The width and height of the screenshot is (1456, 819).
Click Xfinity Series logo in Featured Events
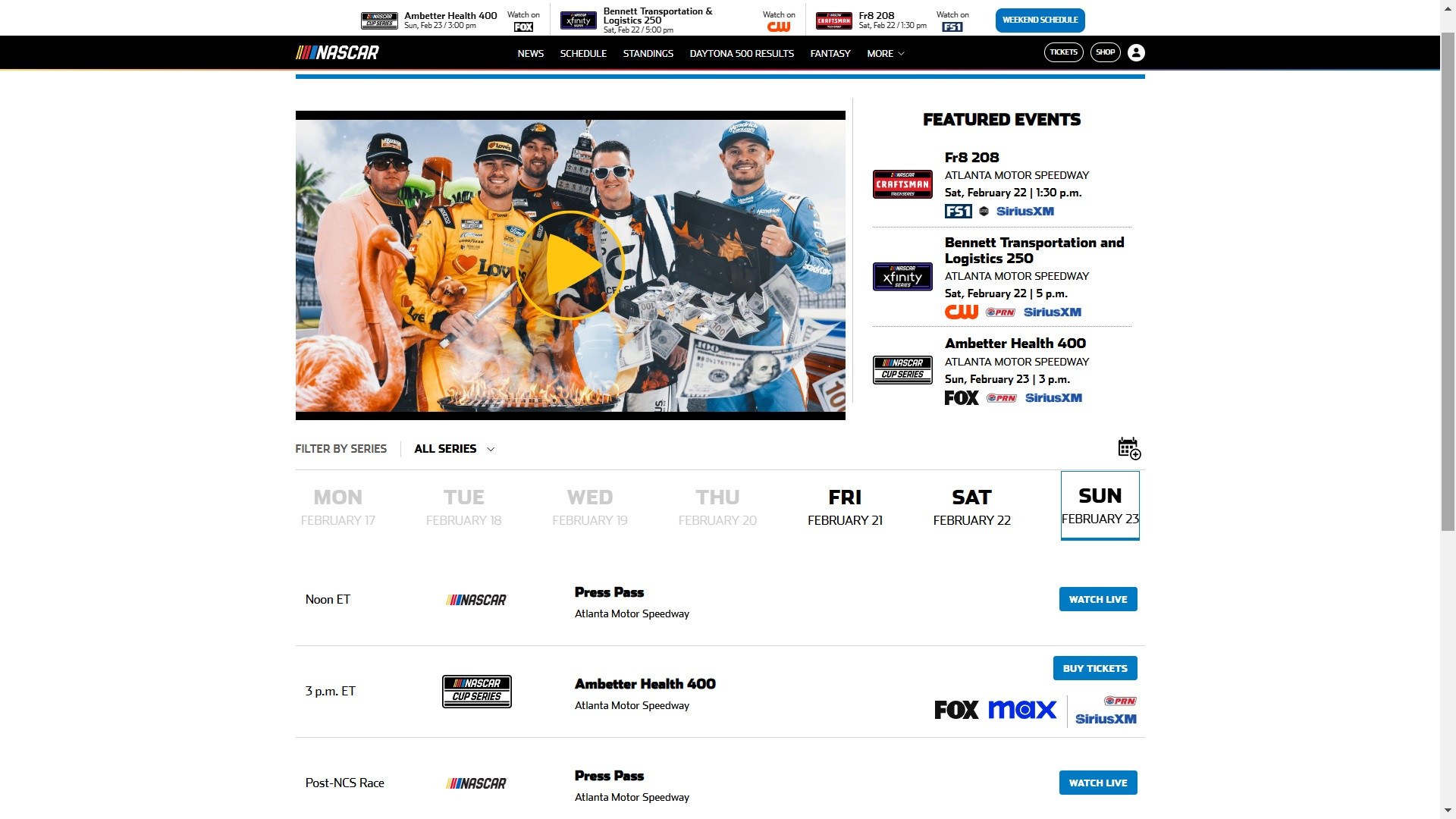pos(902,277)
